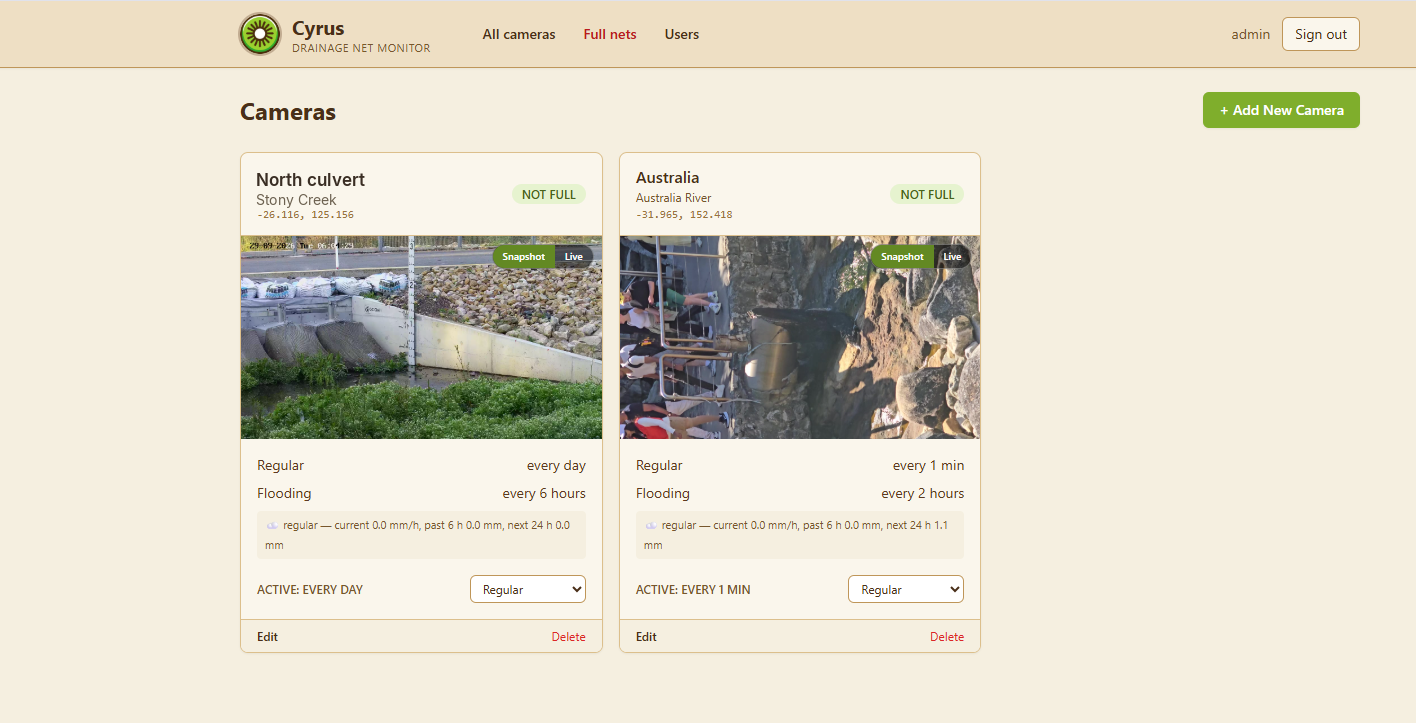Click the DRAINAGE NET MONITOR subtitle
1416x723 pixels.
[361, 48]
